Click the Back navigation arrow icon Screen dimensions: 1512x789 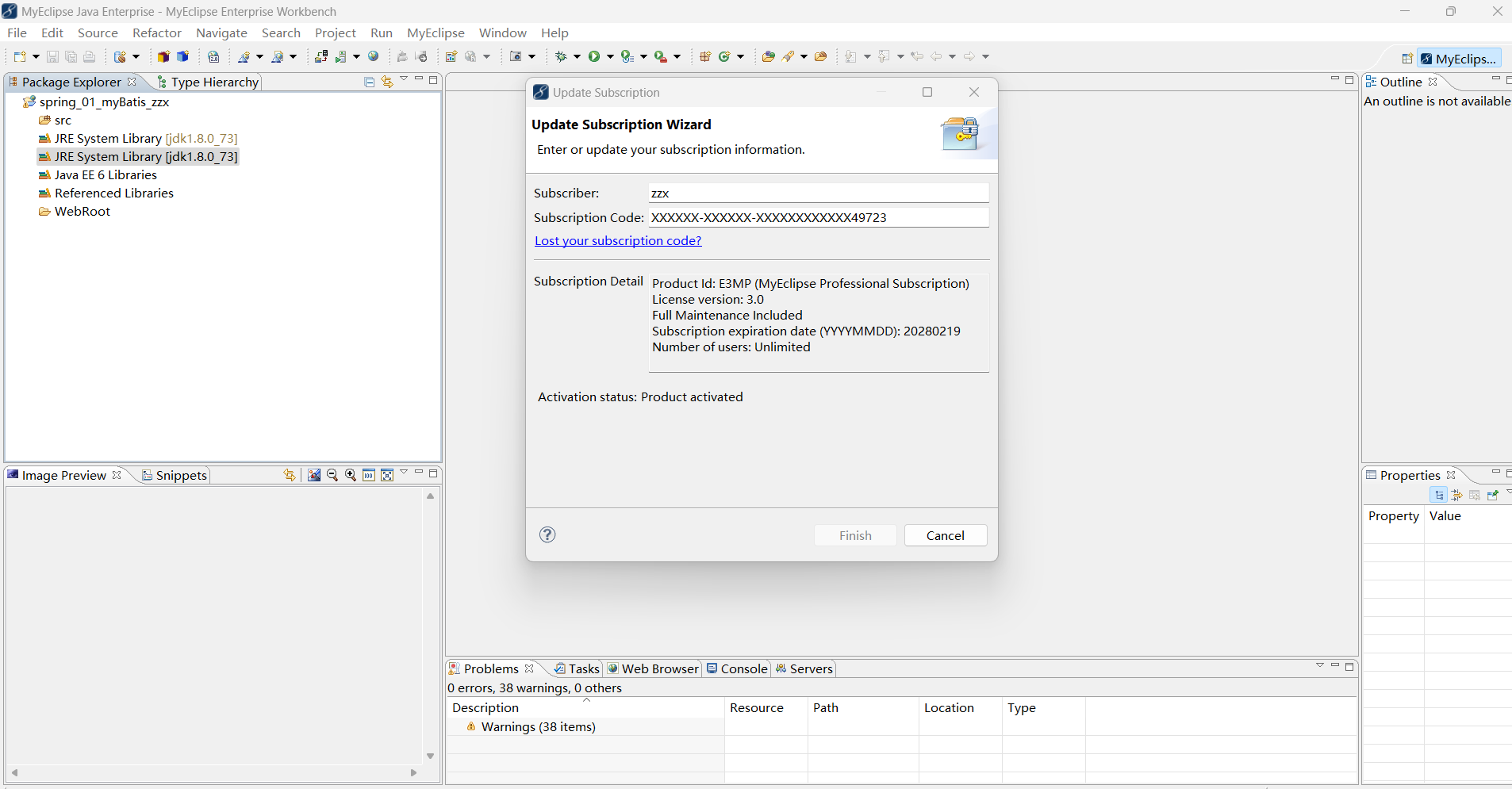click(936, 56)
